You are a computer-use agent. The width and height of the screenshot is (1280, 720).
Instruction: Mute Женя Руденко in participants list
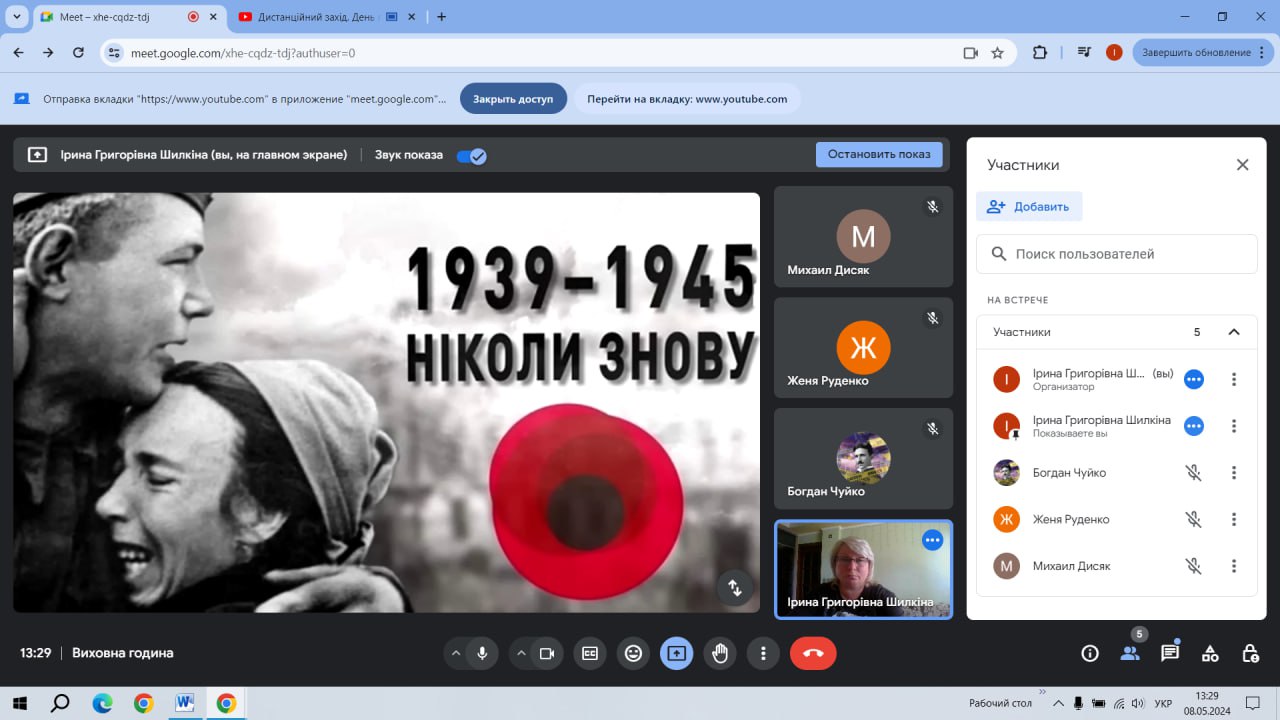pyautogui.click(x=1193, y=519)
